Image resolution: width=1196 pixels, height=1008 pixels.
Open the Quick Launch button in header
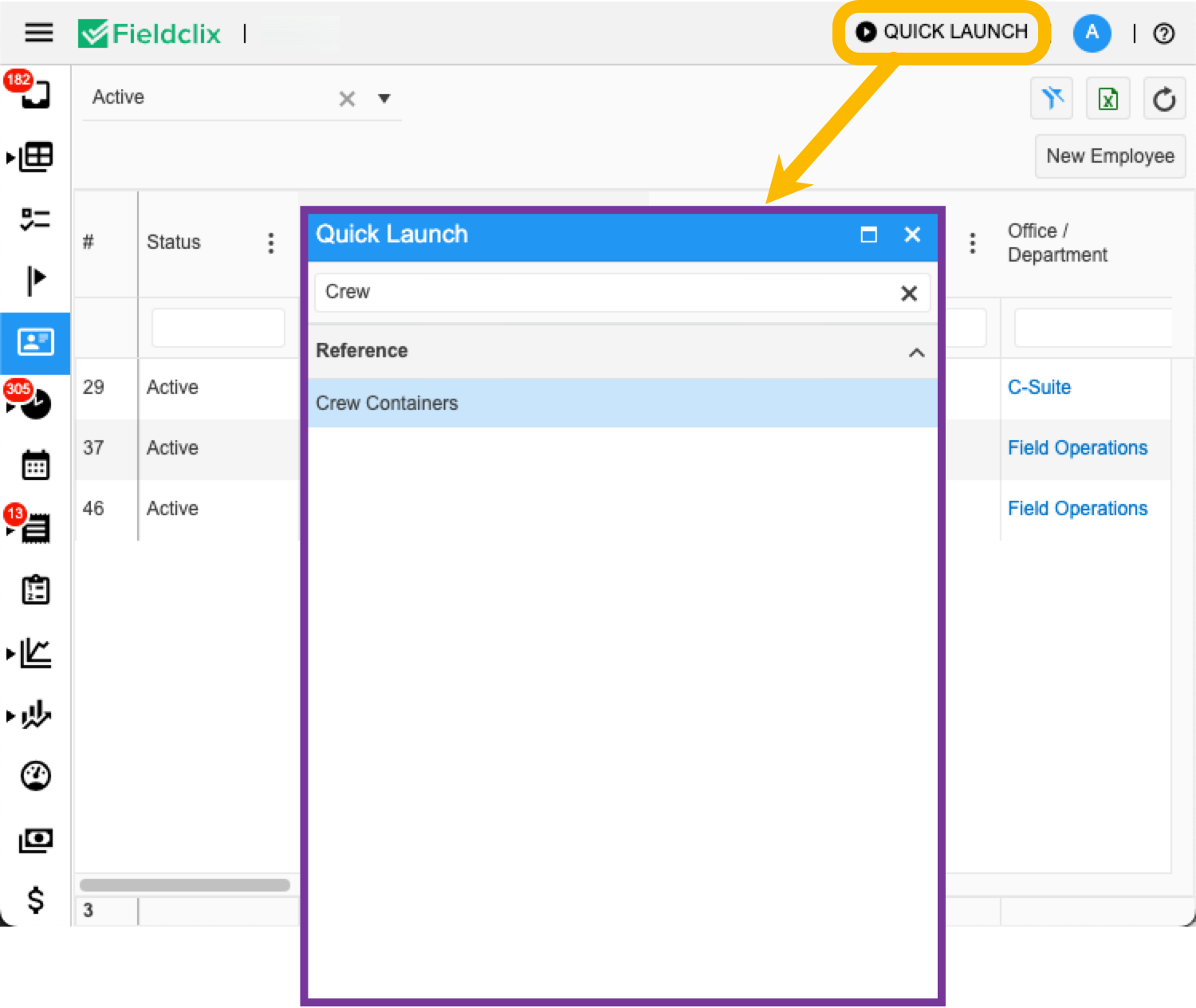click(942, 32)
